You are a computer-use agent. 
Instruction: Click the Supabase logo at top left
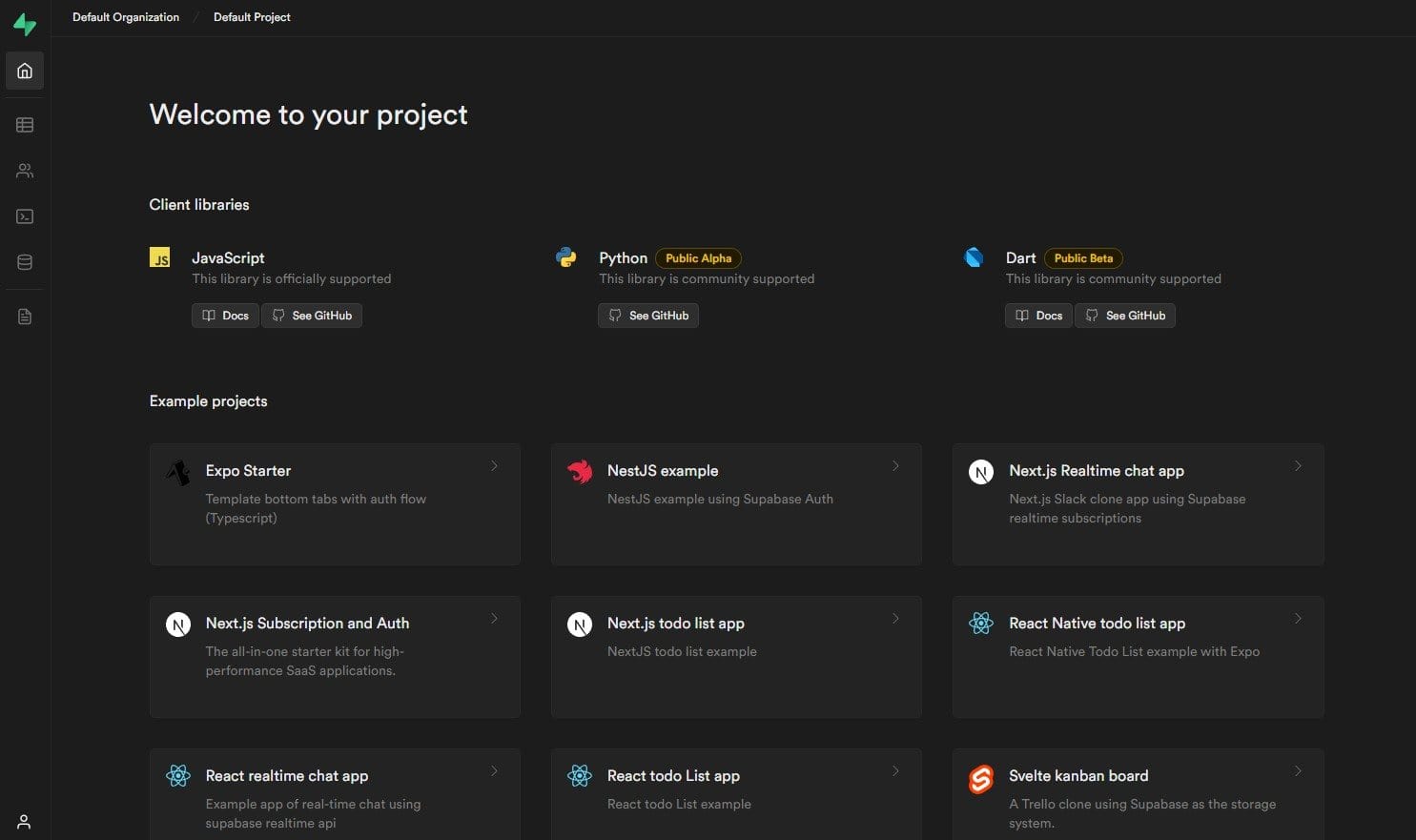click(x=25, y=24)
